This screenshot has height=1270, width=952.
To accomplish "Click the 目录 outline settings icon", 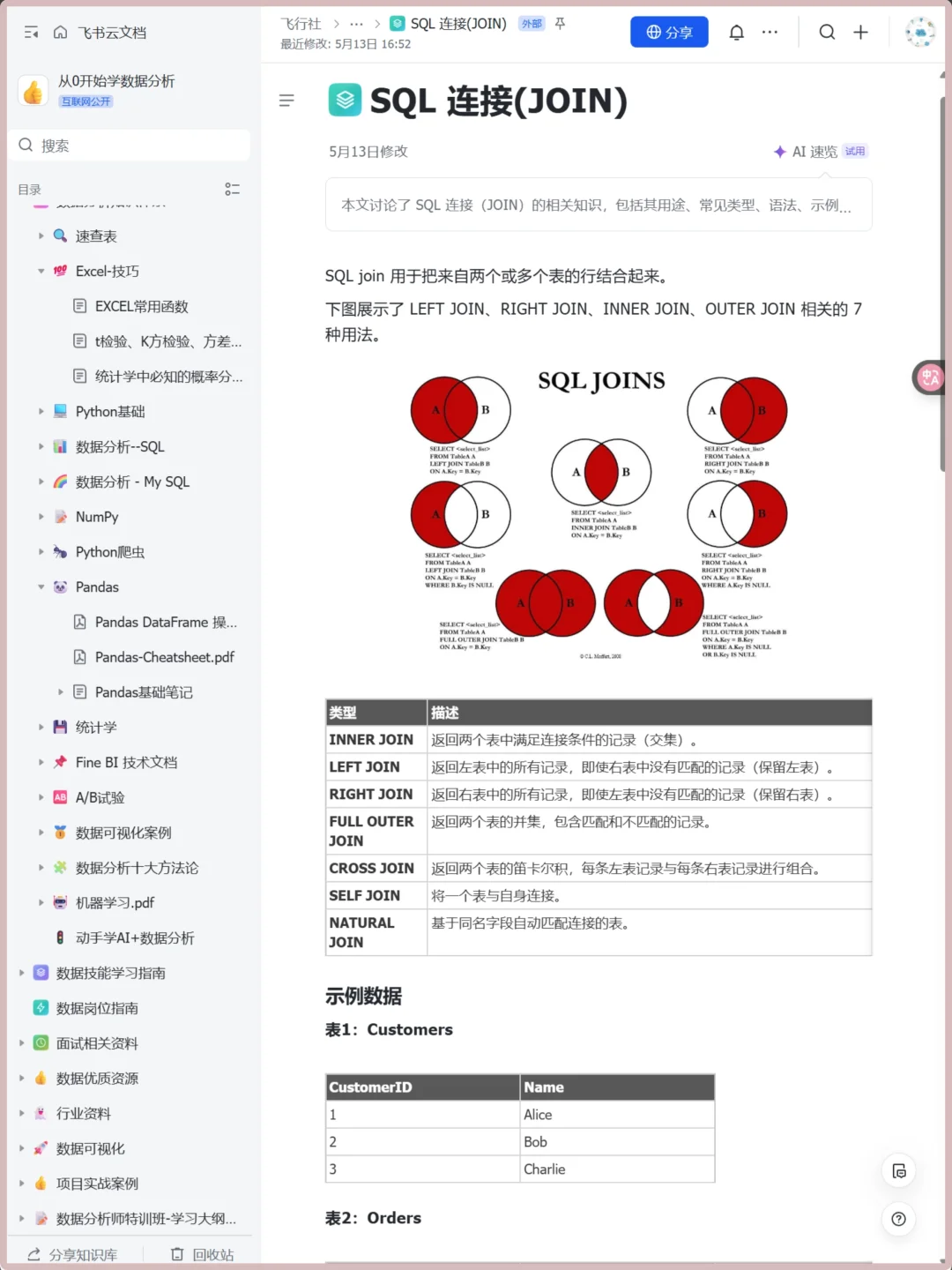I will [x=232, y=189].
